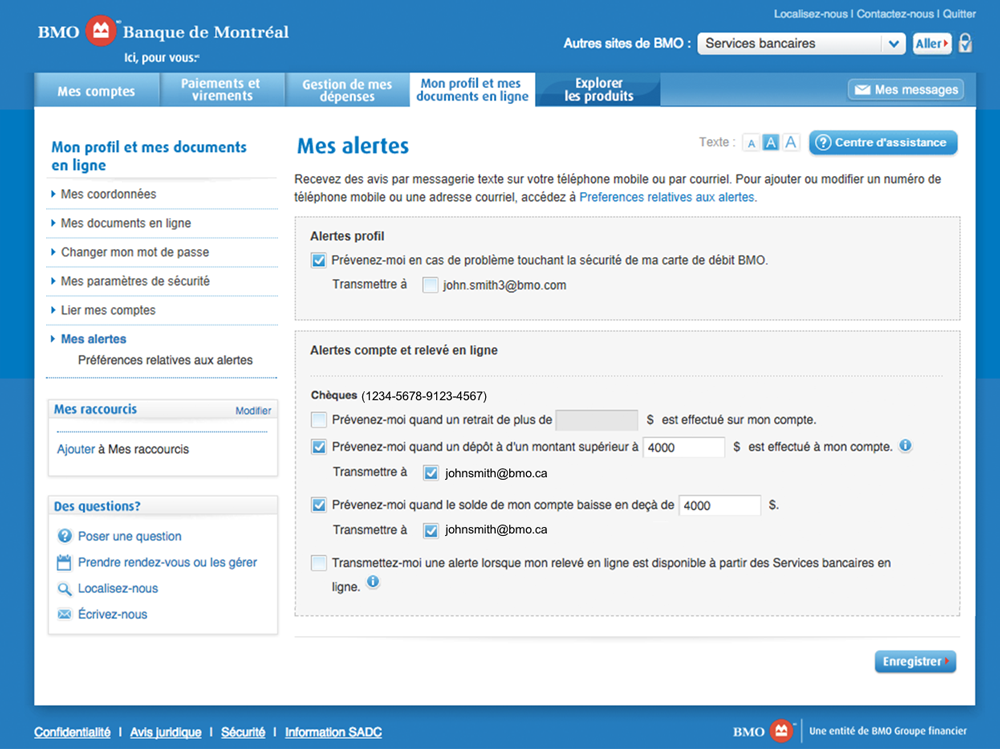The width and height of the screenshot is (1000, 749).
Task: Select the largest text size icon
Action: tap(791, 143)
